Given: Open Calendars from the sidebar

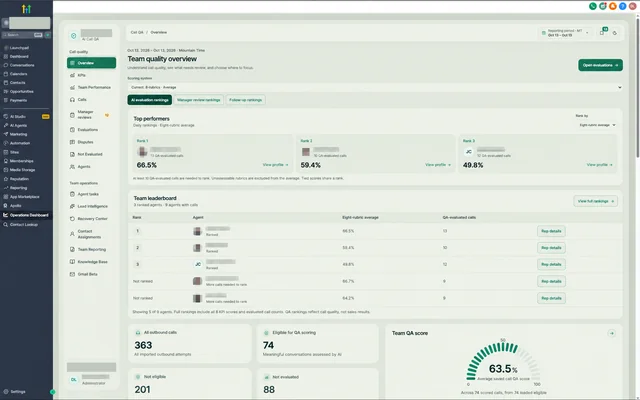Looking at the screenshot, I should tap(18, 74).
